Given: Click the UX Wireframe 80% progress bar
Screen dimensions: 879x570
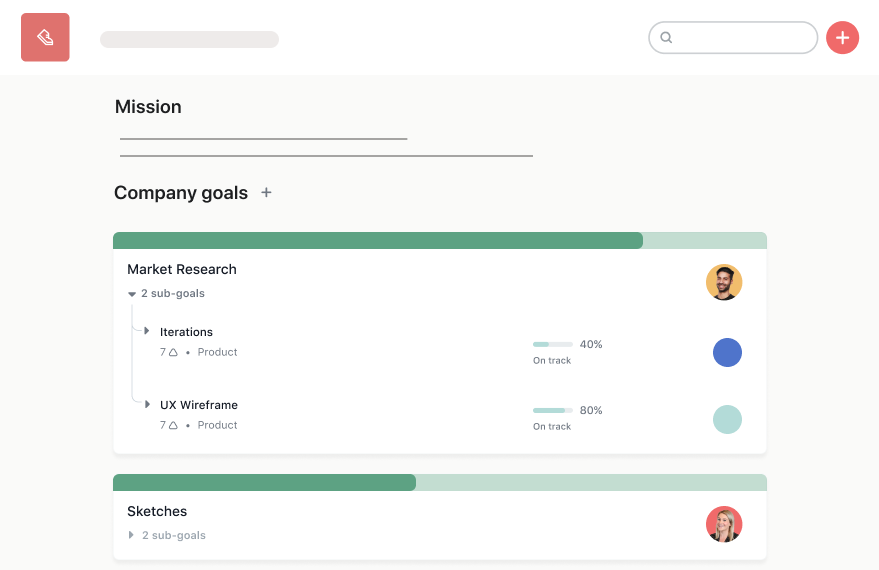Looking at the screenshot, I should [x=552, y=410].
